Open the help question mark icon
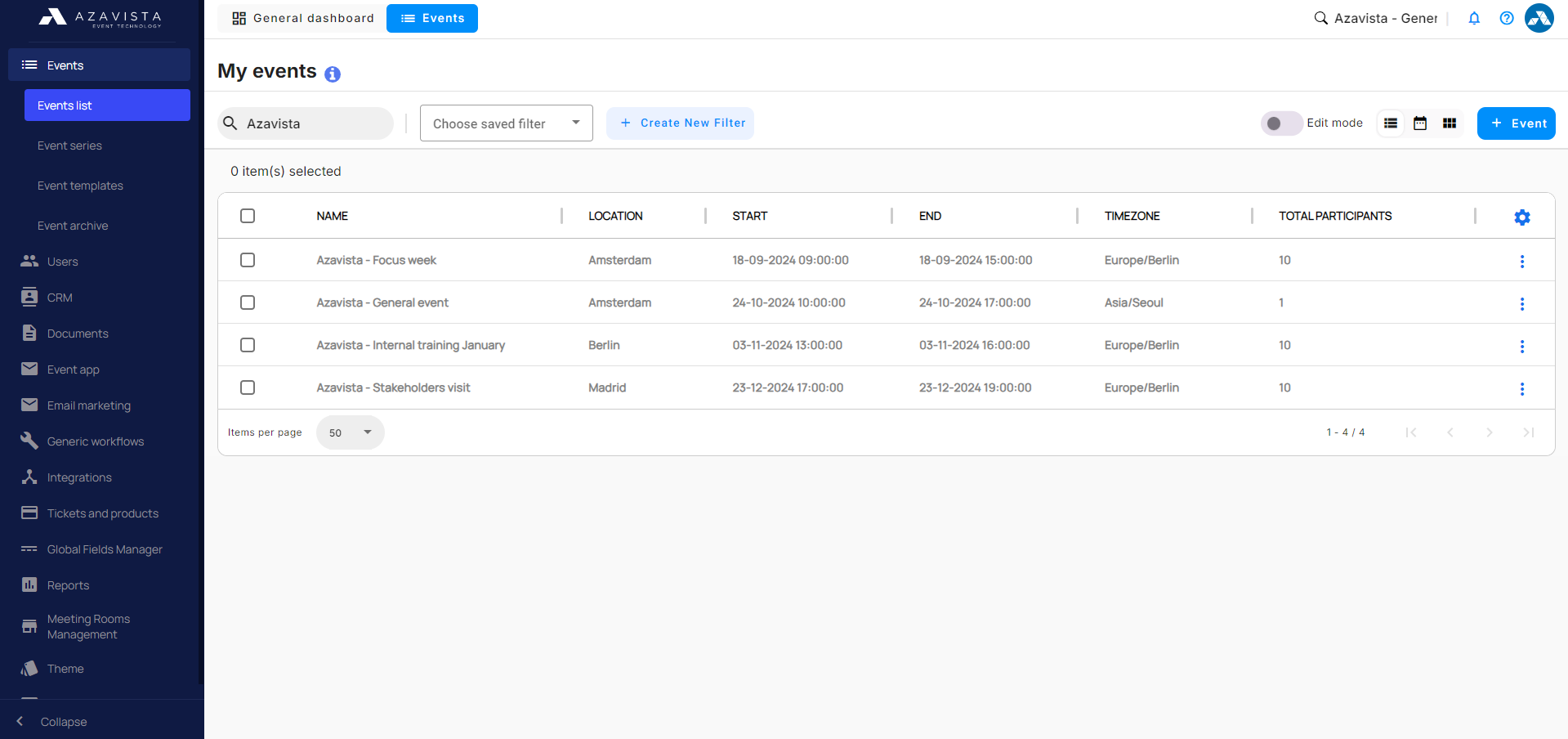 [1507, 18]
